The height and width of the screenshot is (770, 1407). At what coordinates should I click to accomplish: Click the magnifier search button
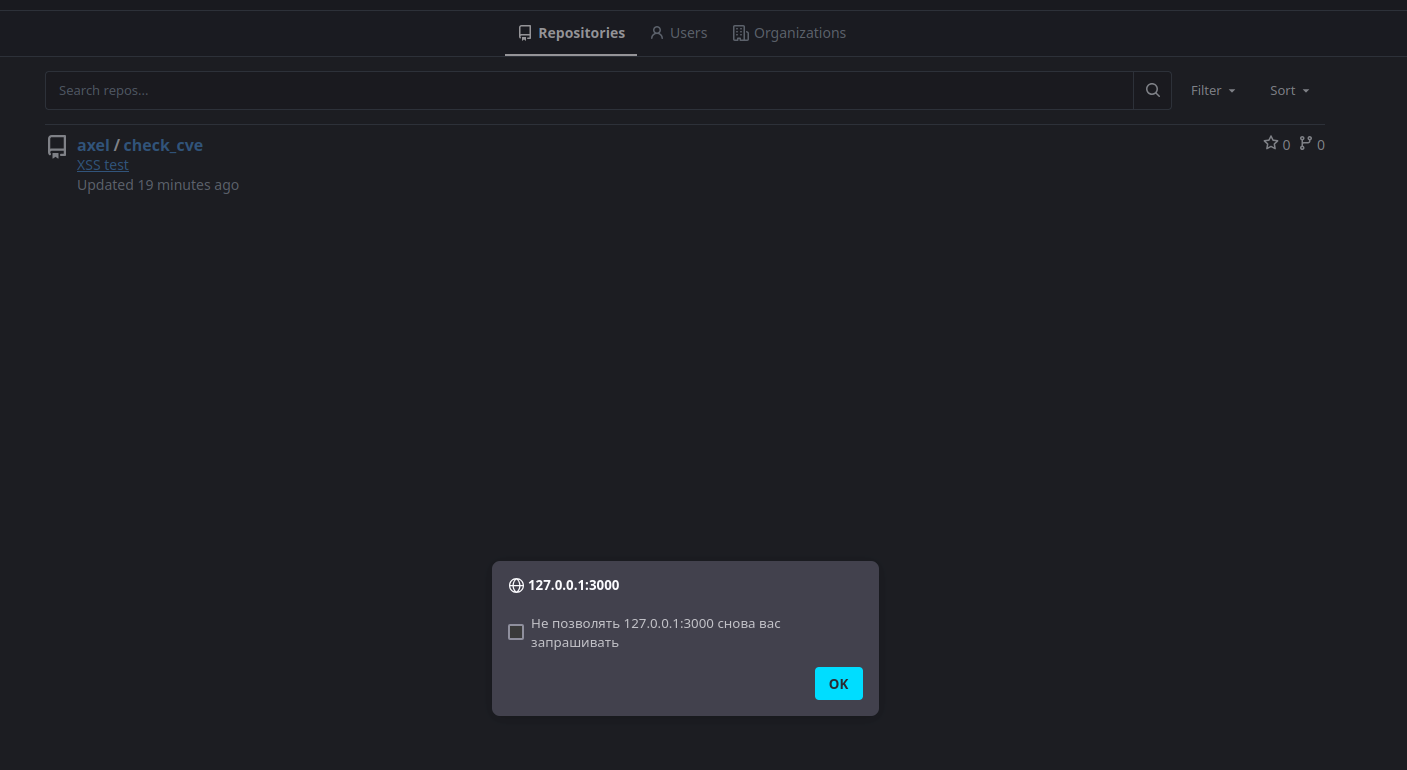pyautogui.click(x=1152, y=90)
